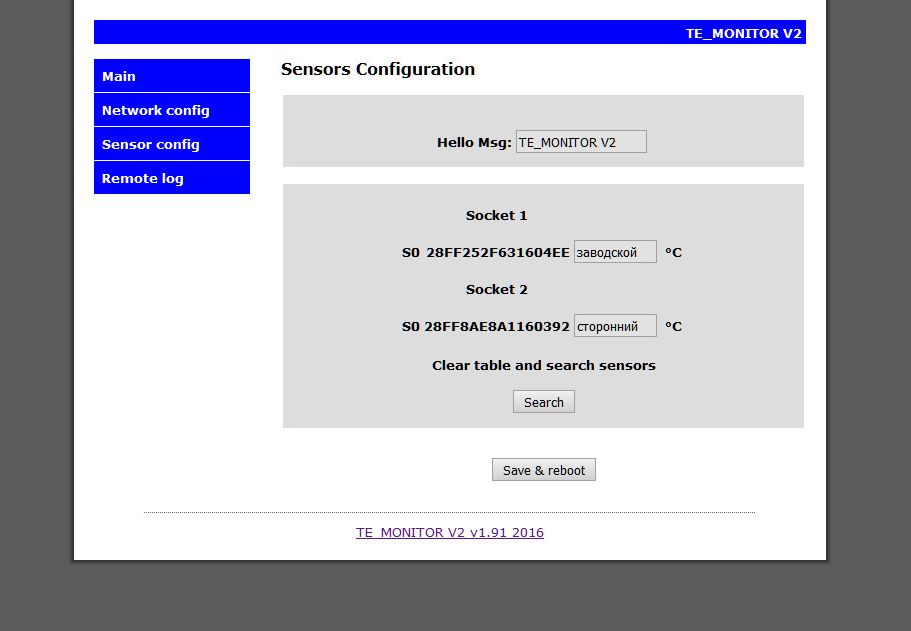This screenshot has width=911, height=631.
Task: Click the Socket 1 label
Action: 496,216
